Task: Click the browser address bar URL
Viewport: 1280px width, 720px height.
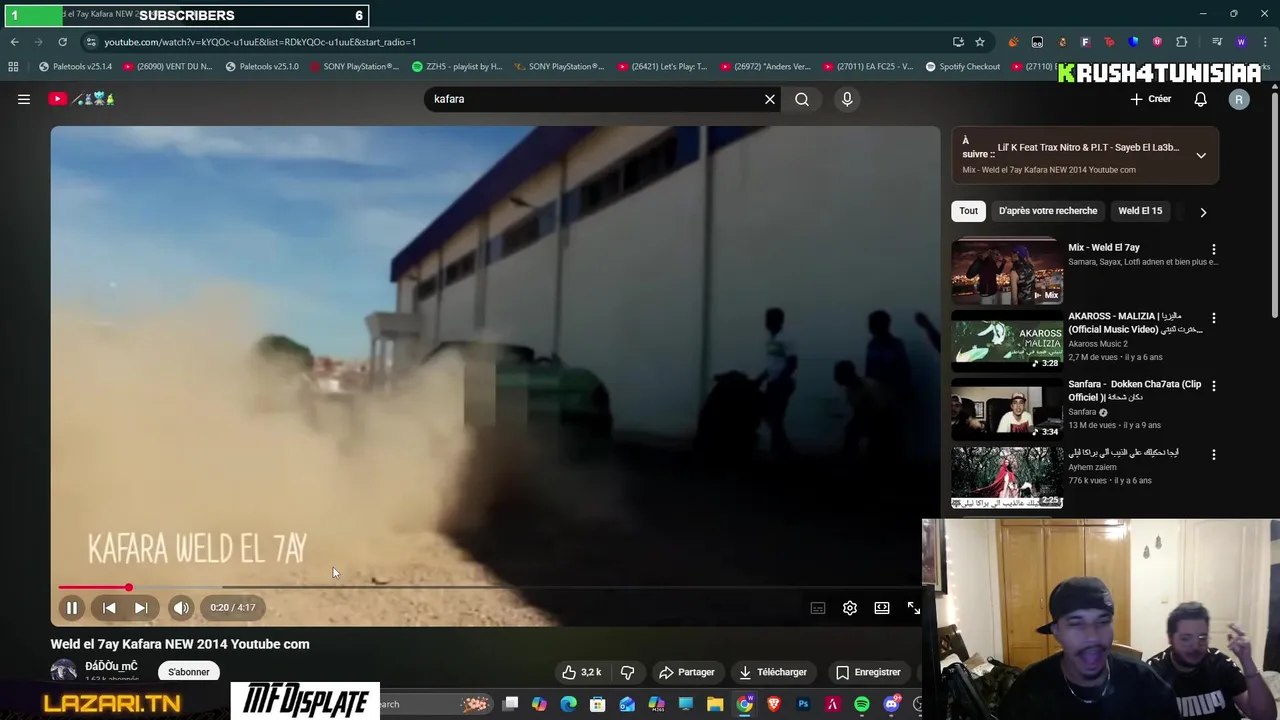Action: point(260,42)
